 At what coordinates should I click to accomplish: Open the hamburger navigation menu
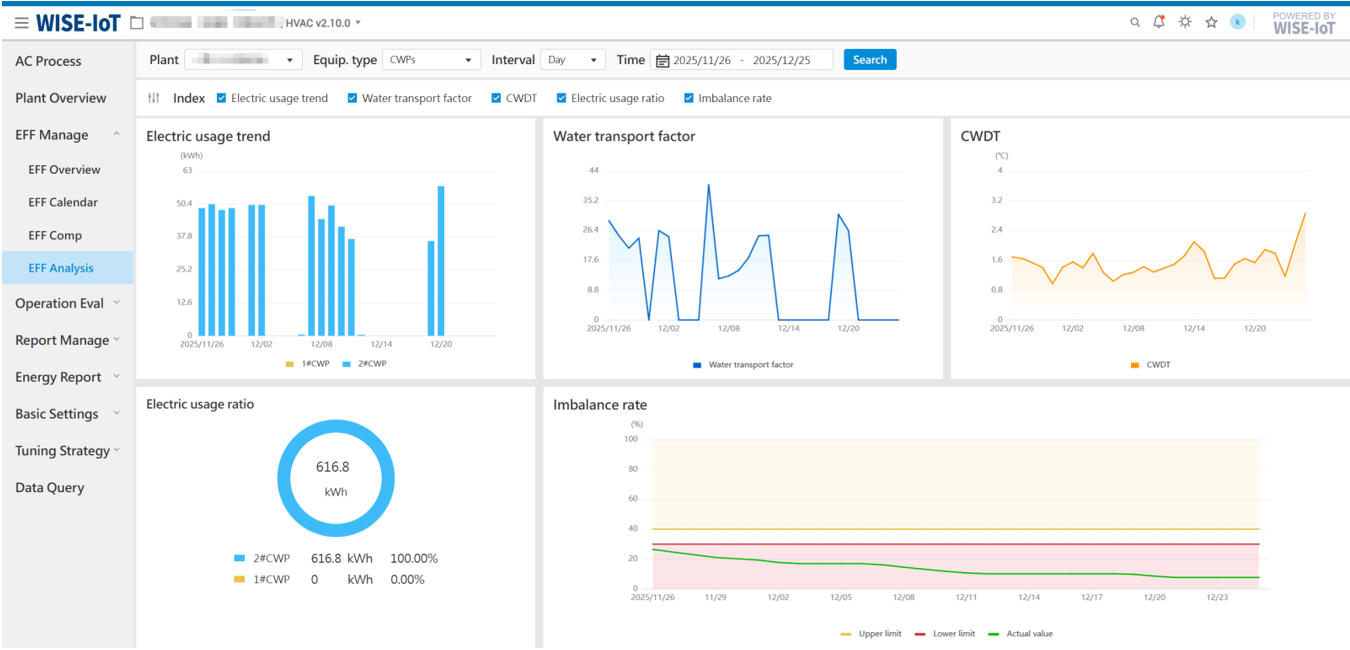tap(21, 23)
